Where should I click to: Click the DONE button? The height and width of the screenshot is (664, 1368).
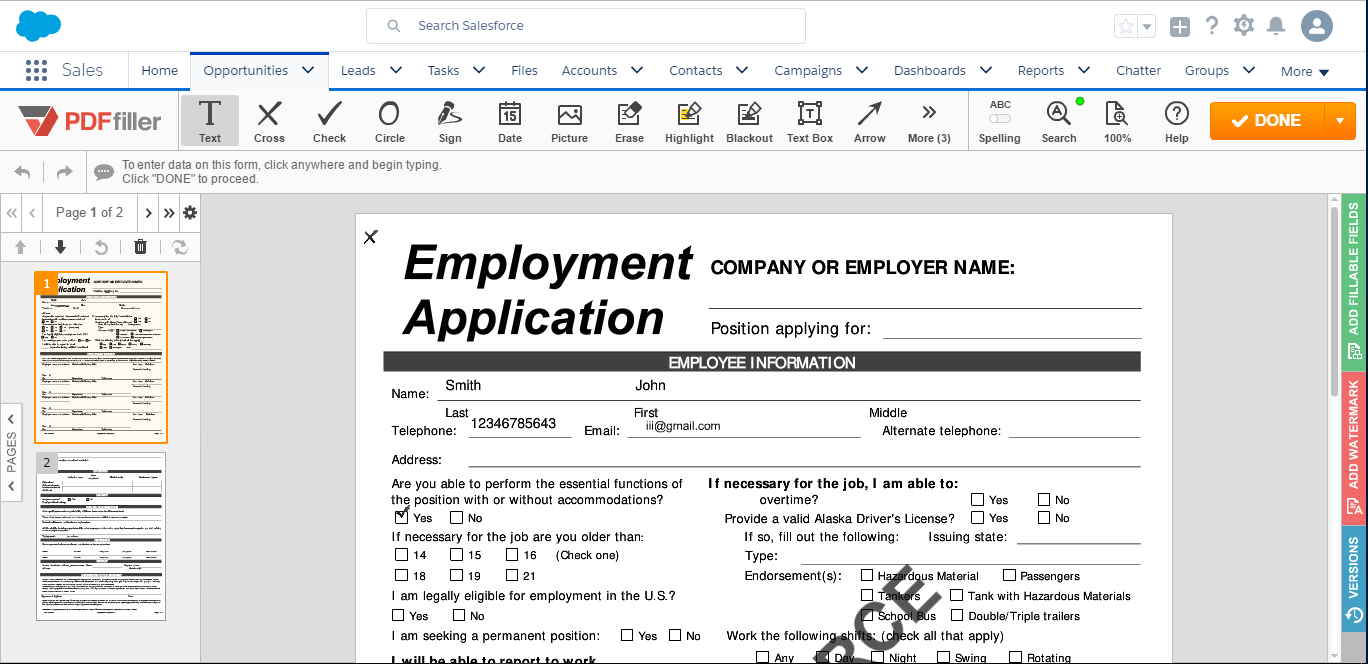pos(1267,121)
